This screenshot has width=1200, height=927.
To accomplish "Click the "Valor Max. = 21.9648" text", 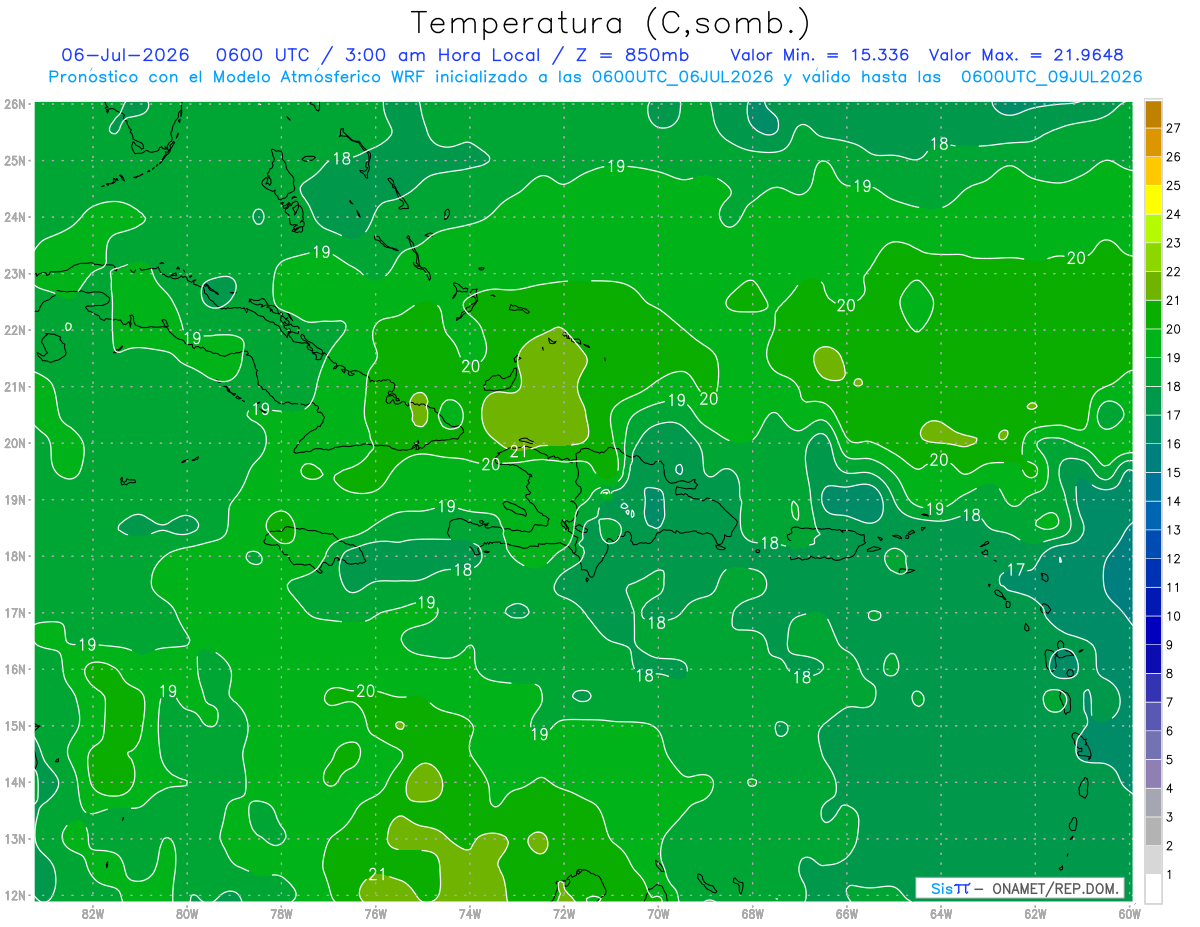I will pos(1026,55).
